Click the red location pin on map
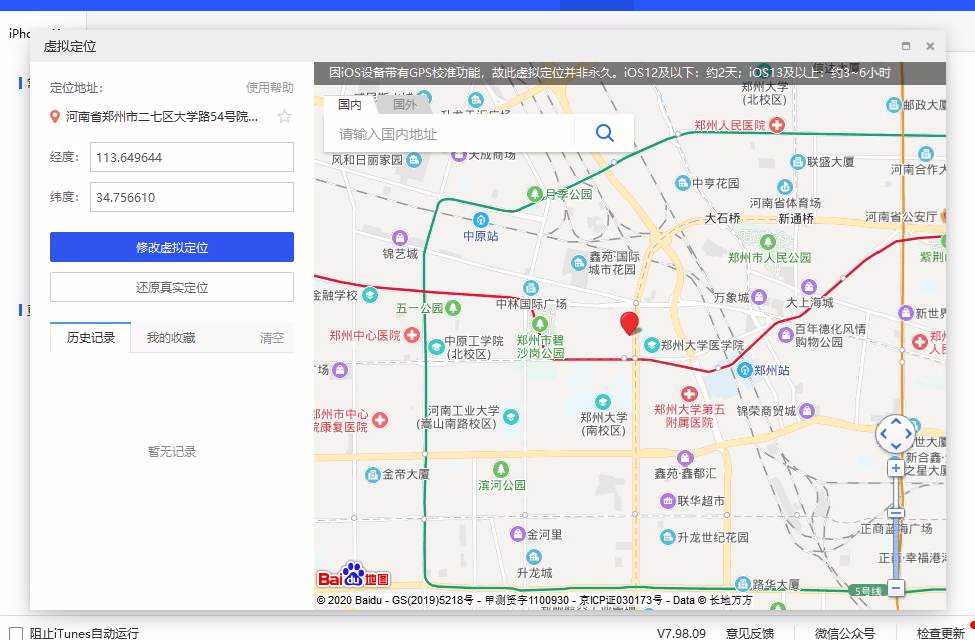This screenshot has width=975, height=640. [629, 324]
